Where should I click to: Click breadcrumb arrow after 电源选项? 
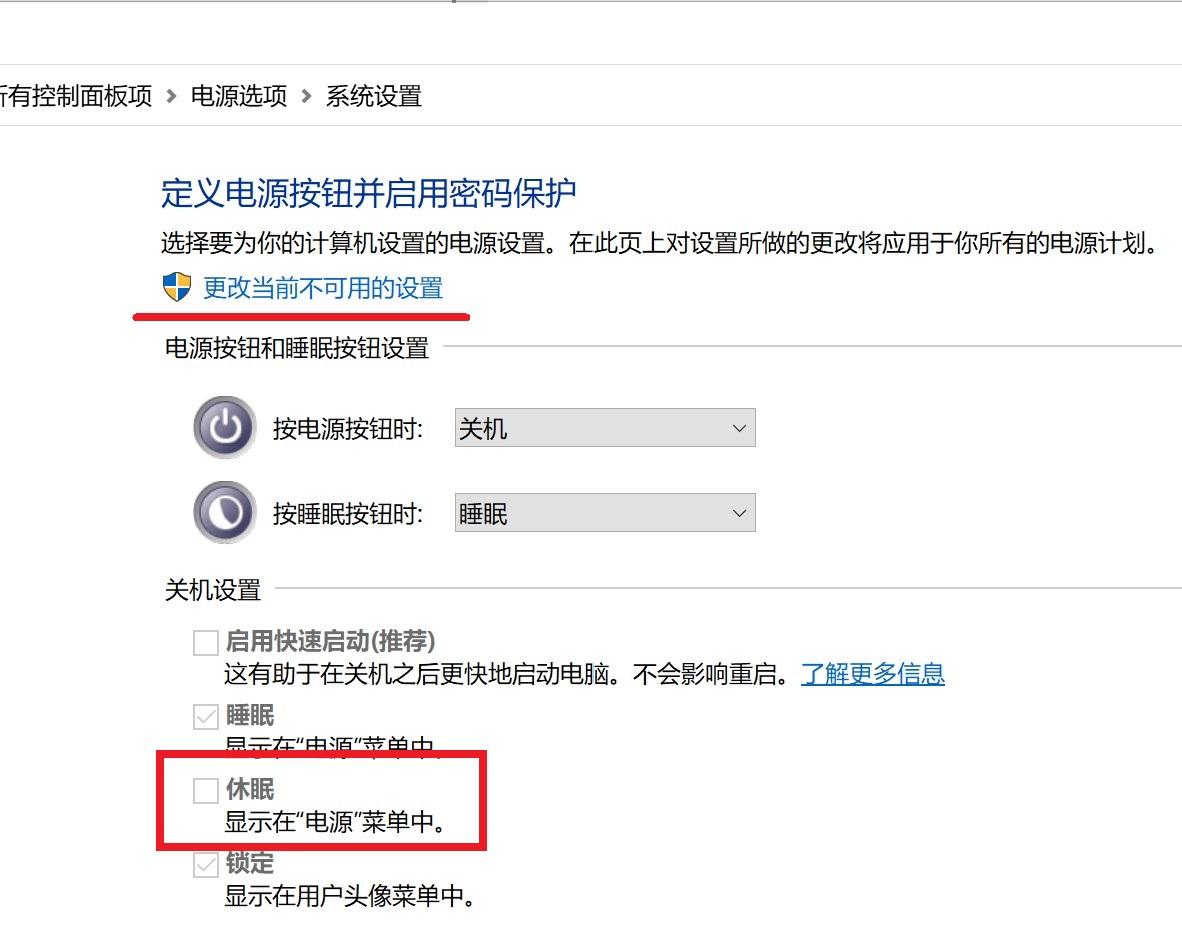click(x=306, y=96)
